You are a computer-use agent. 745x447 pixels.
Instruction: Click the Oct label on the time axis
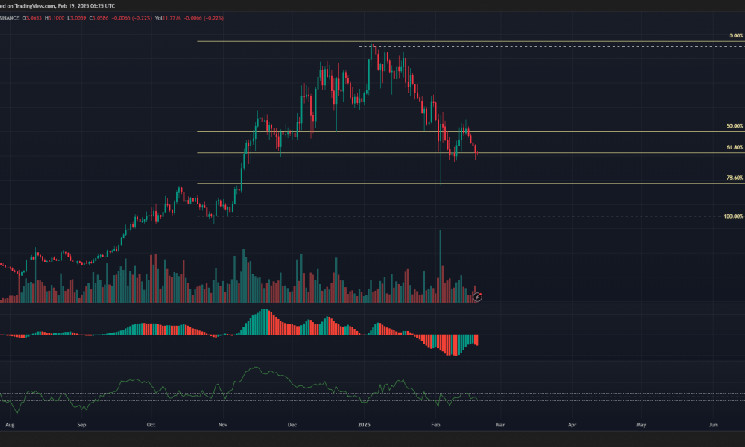click(x=151, y=425)
